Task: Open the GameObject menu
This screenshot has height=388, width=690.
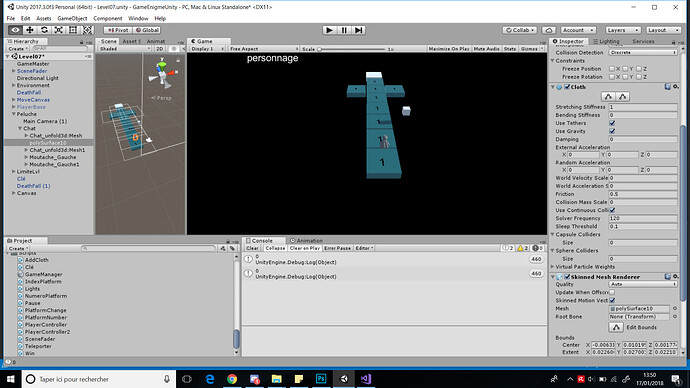Action: [x=72, y=18]
